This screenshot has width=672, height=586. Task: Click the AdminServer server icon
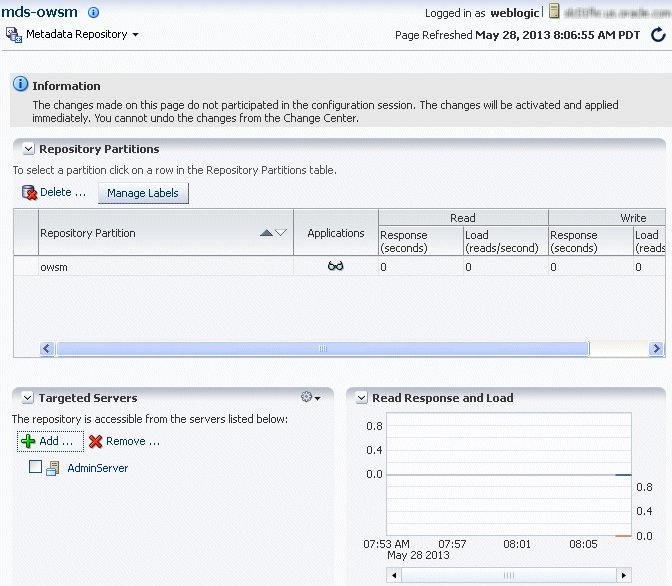(x=53, y=468)
